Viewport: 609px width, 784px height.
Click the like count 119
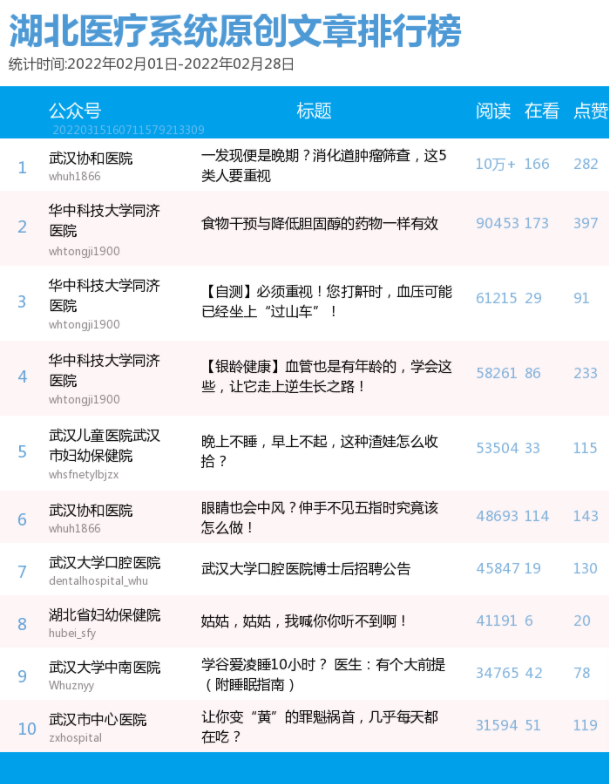pos(586,726)
